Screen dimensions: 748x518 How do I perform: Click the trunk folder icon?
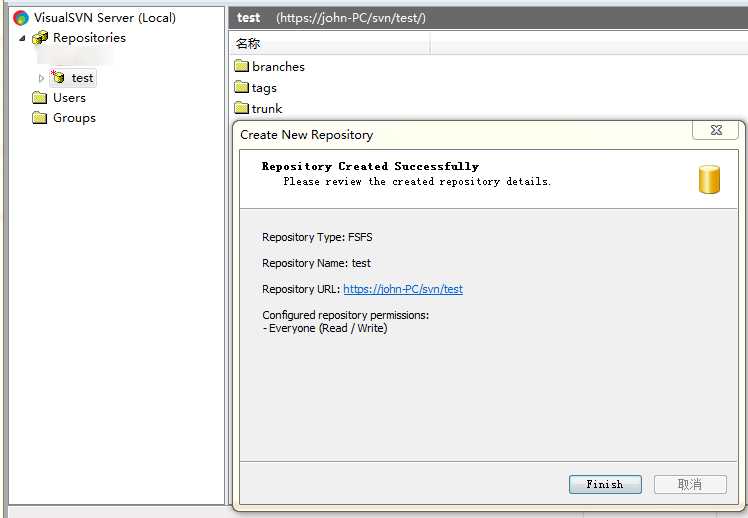242,108
